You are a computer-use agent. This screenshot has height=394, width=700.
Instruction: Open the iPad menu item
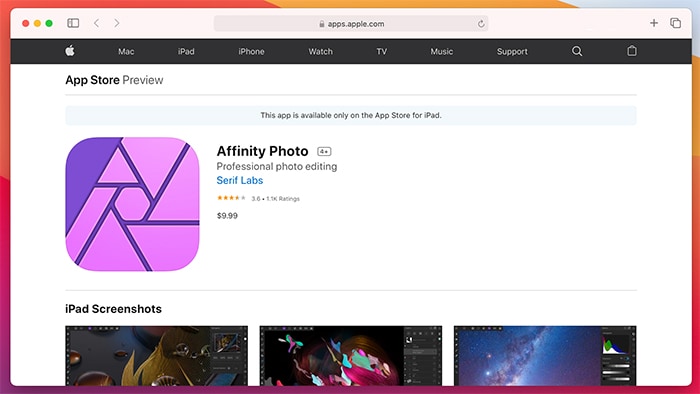(186, 51)
